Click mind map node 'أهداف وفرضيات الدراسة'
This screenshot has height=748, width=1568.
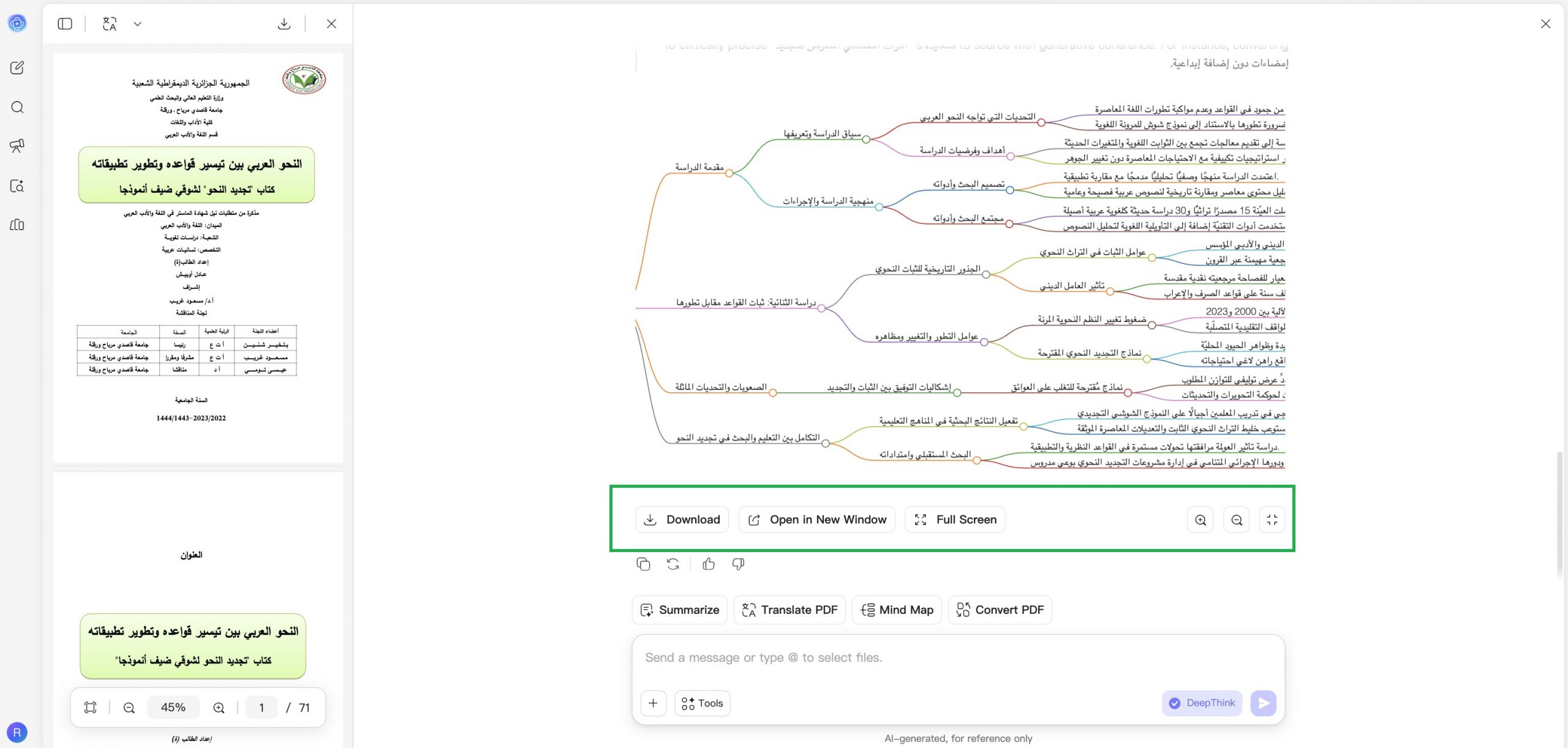click(x=962, y=150)
